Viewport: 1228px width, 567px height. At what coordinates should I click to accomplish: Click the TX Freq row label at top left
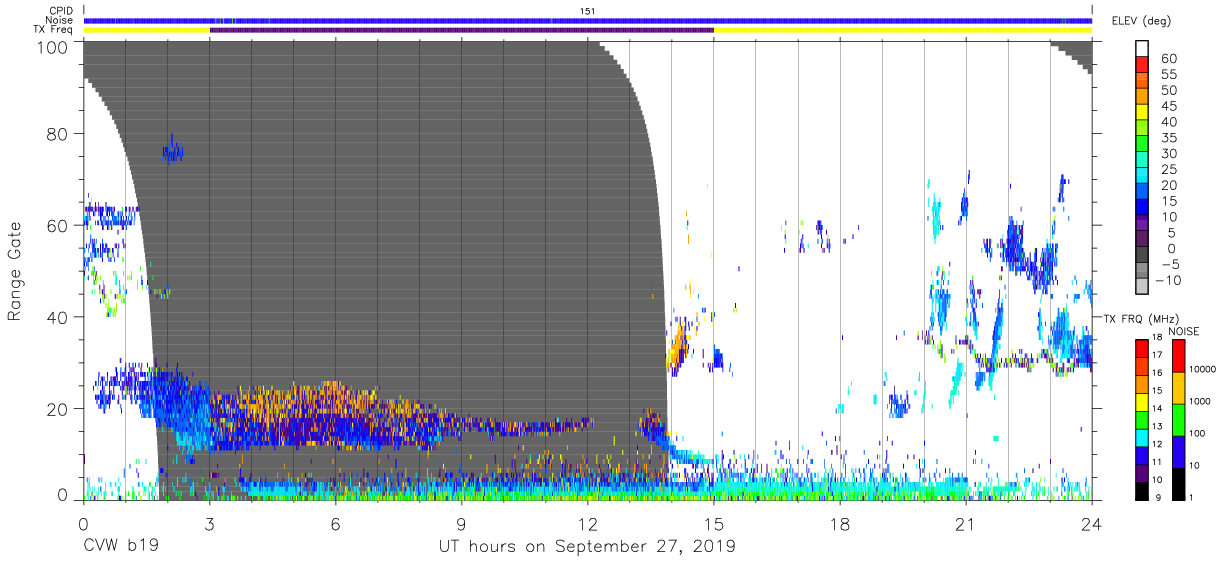coord(54,30)
